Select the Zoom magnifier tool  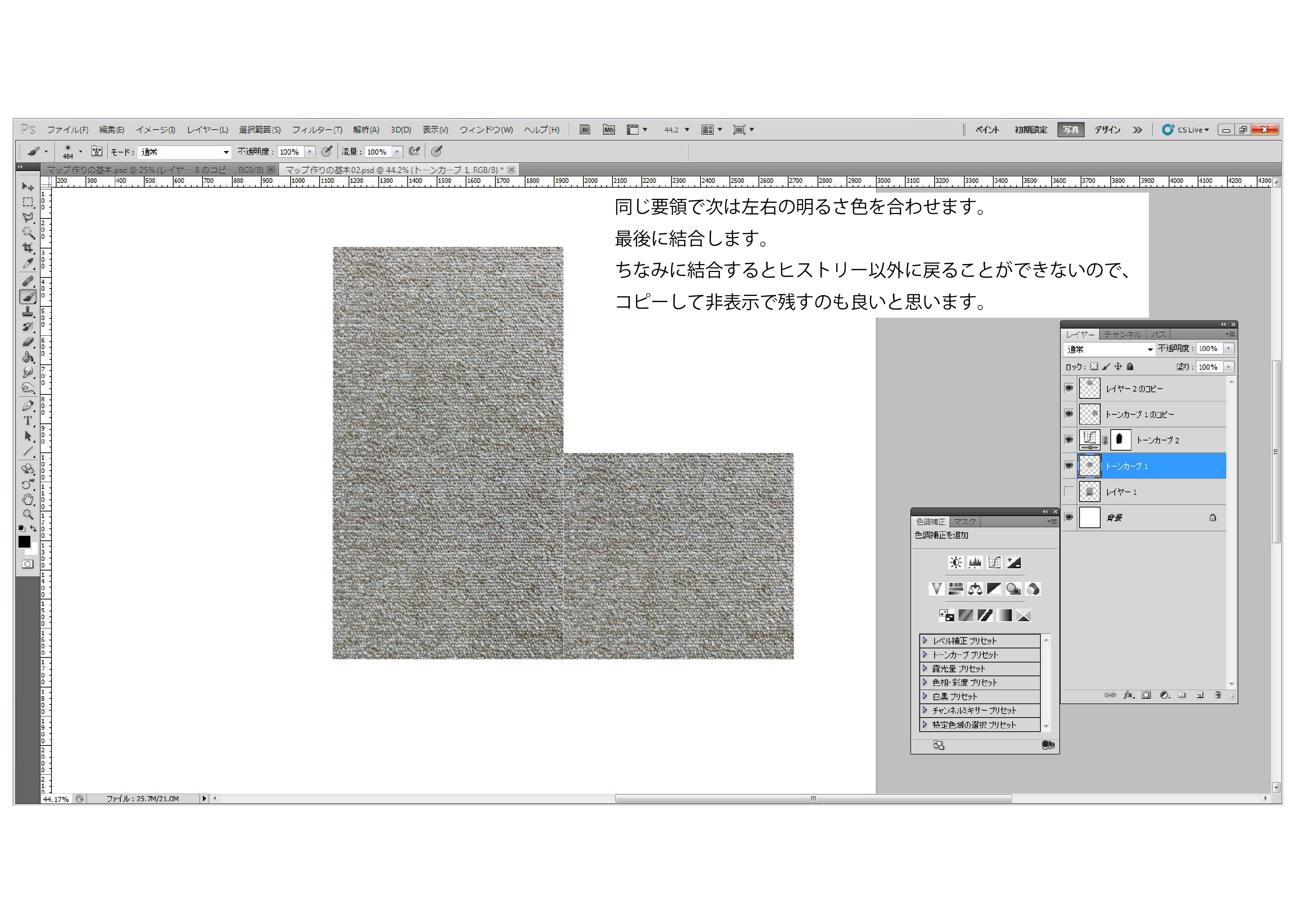click(x=27, y=514)
